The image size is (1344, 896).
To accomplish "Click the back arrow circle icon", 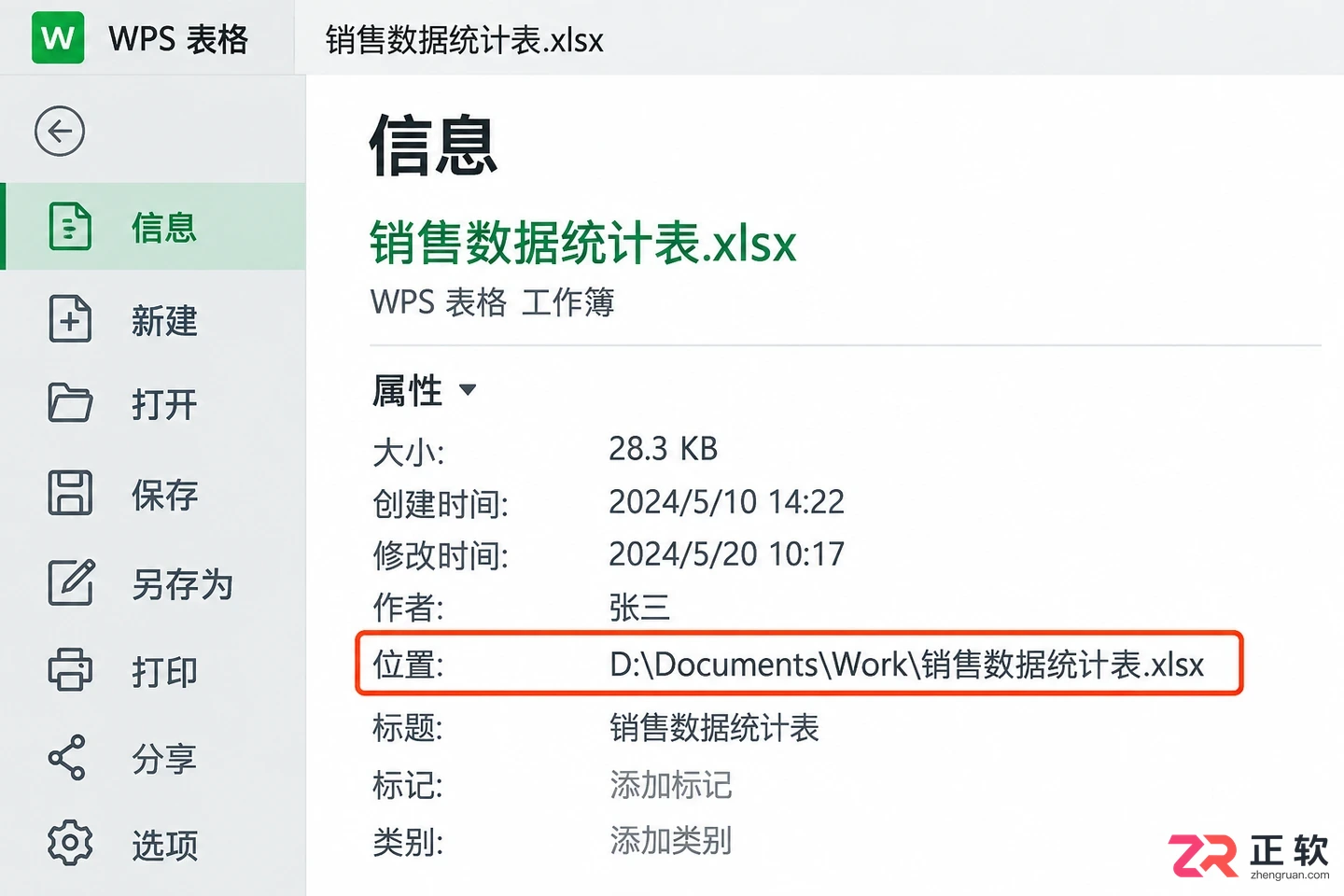I will pyautogui.click(x=60, y=132).
